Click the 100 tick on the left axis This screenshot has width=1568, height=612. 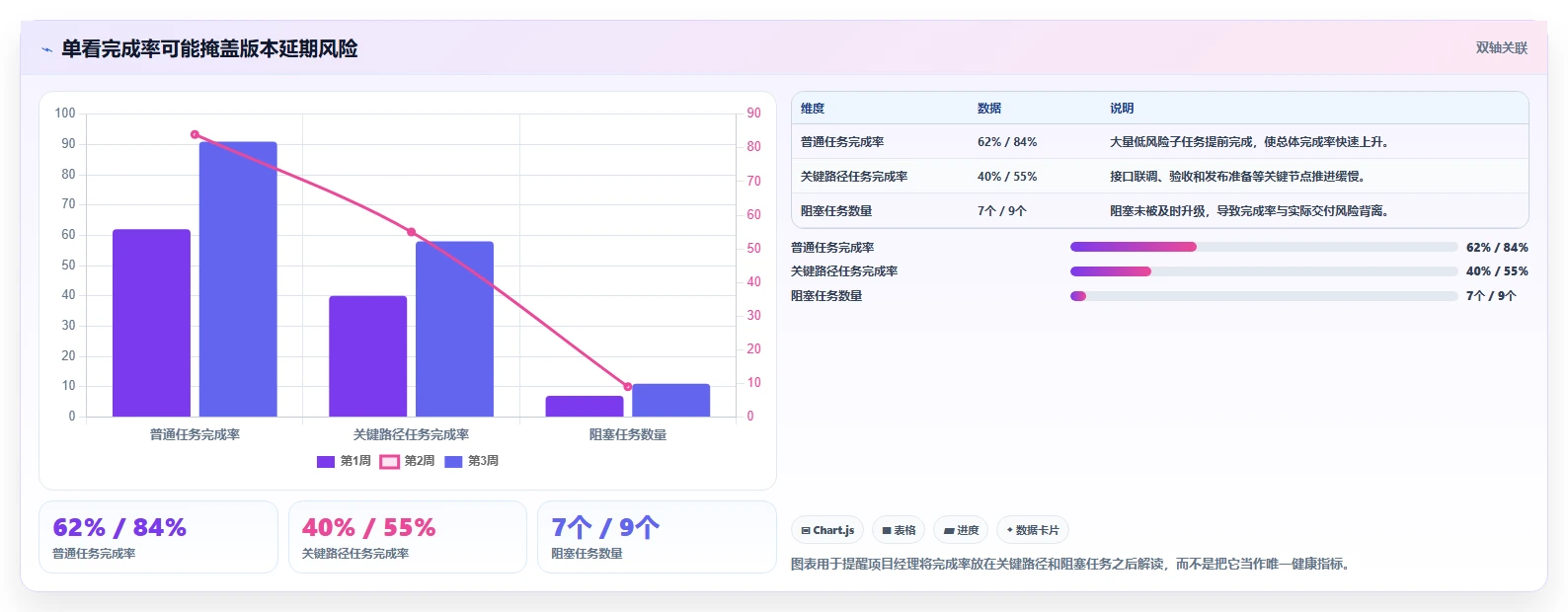pyautogui.click(x=65, y=114)
